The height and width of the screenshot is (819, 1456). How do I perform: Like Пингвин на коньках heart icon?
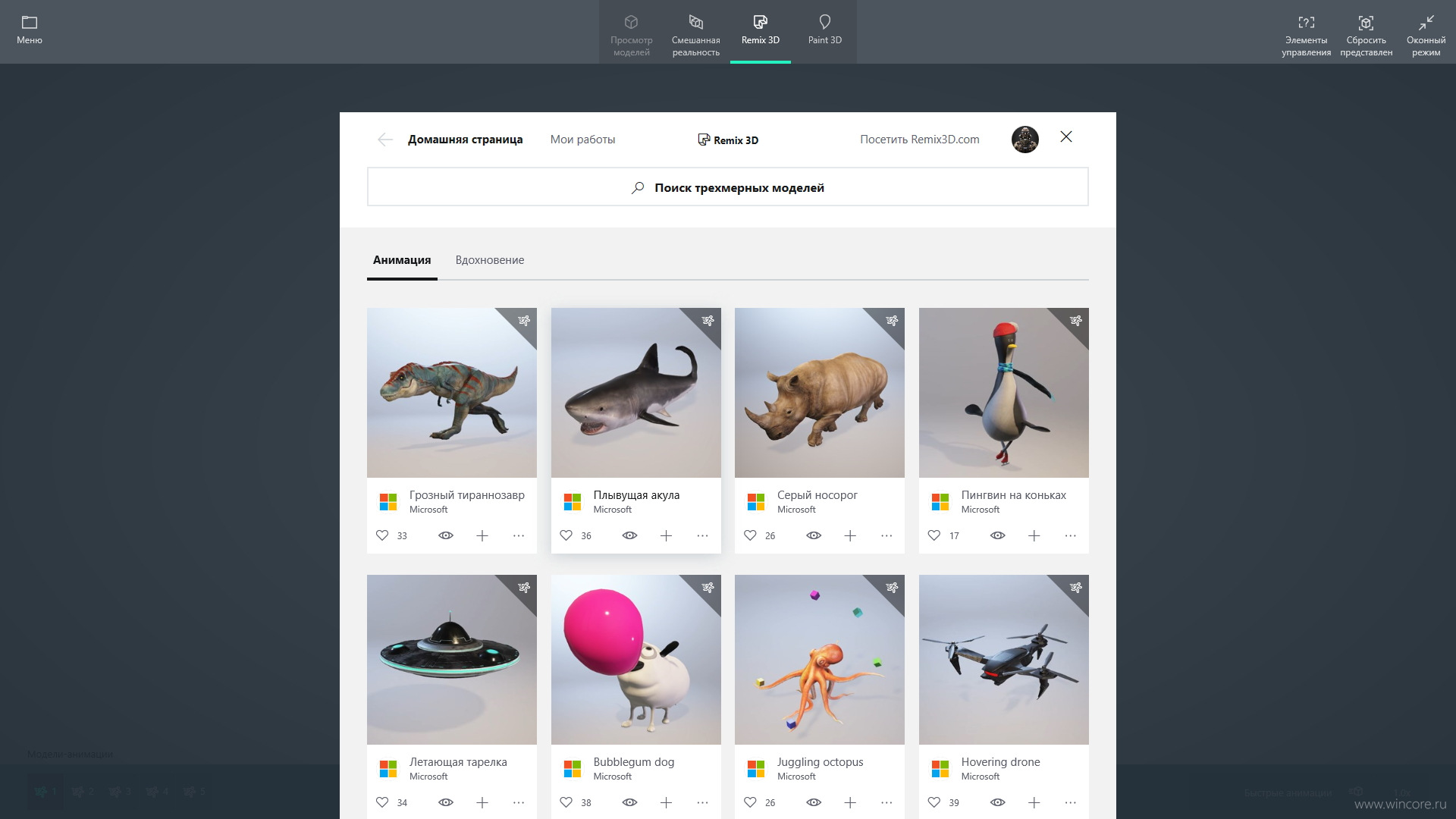tap(934, 535)
